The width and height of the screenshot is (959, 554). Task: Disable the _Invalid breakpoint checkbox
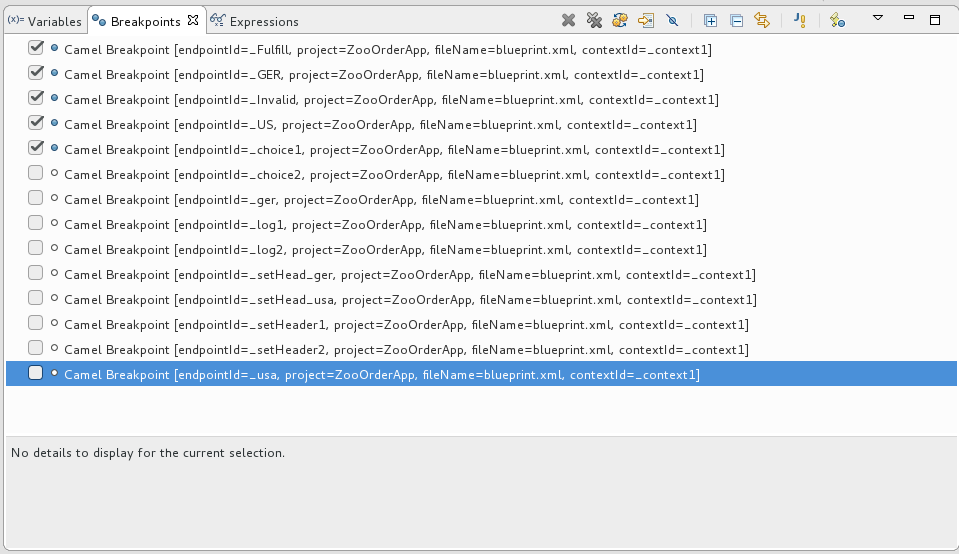coord(36,98)
